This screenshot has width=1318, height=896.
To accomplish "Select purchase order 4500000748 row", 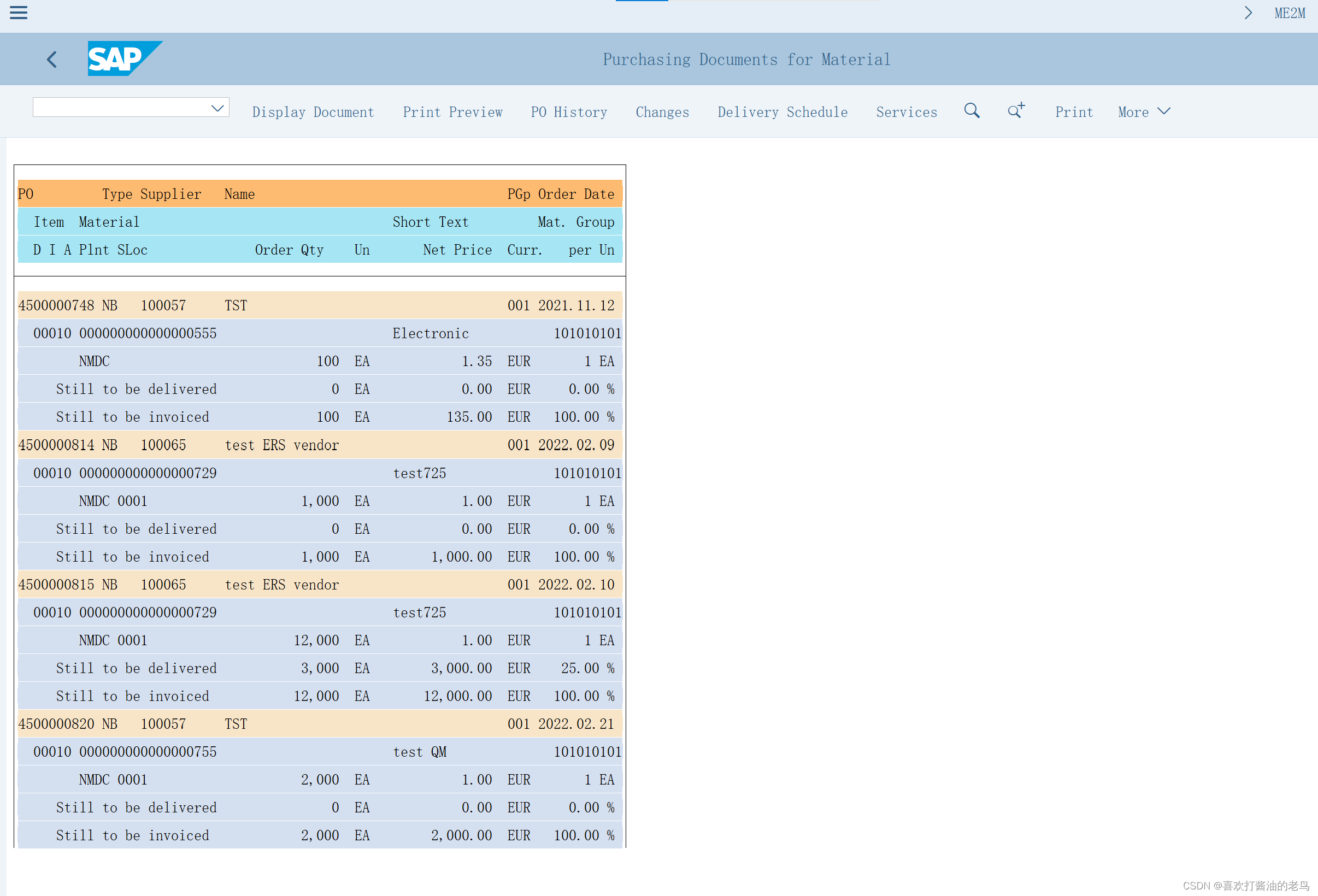I will pyautogui.click(x=56, y=305).
